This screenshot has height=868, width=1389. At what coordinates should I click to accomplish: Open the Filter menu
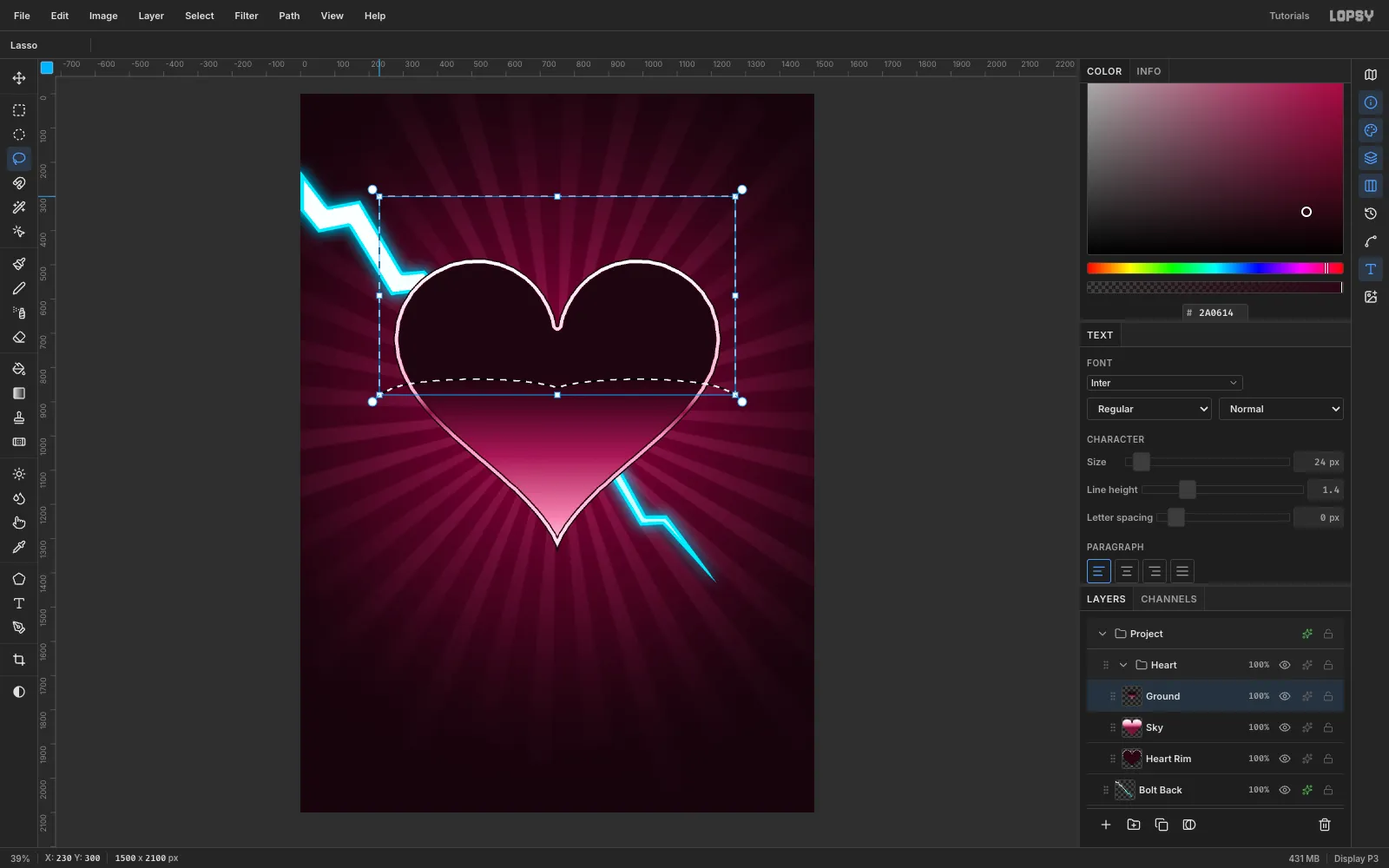(x=247, y=16)
